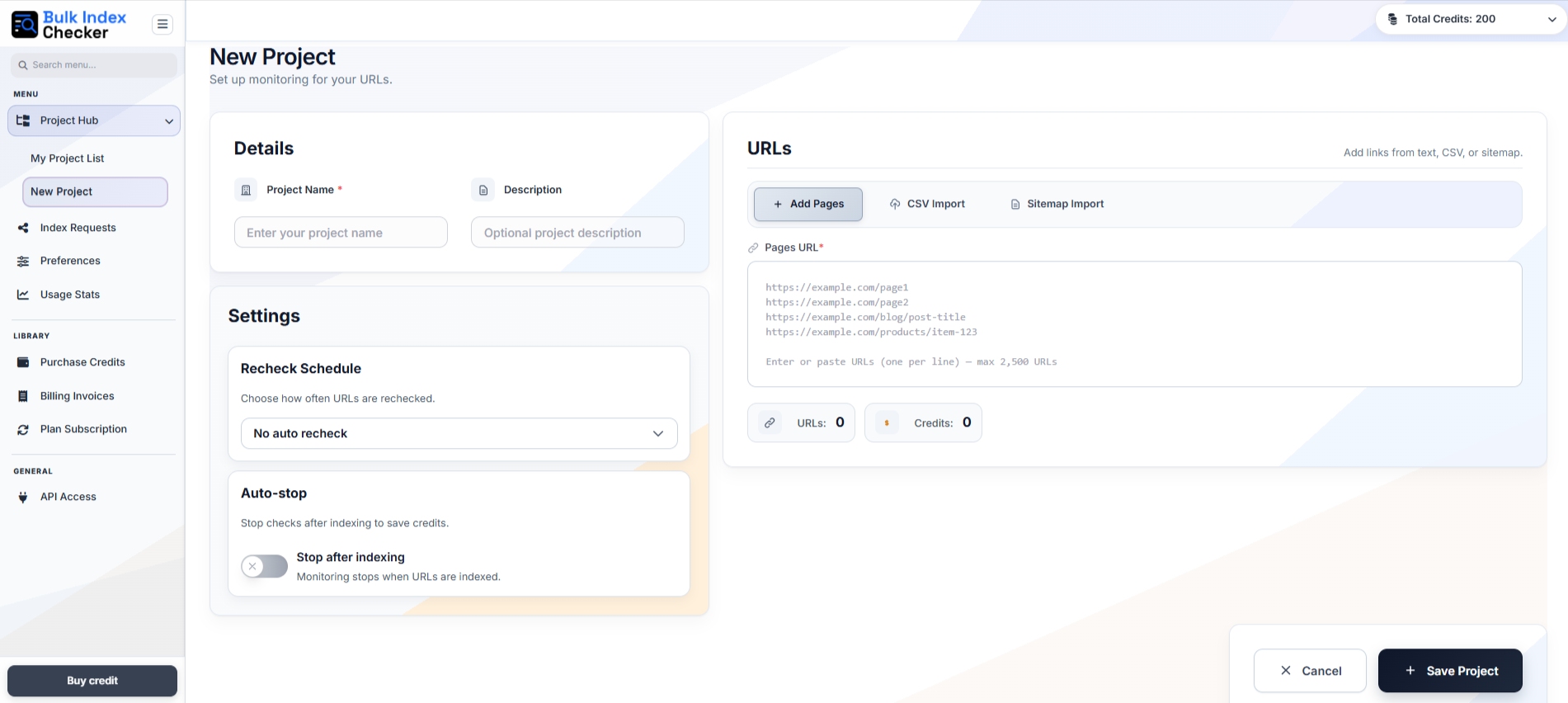1568x703 pixels.
Task: Click the plus icon on Add Pages
Action: pos(778,204)
